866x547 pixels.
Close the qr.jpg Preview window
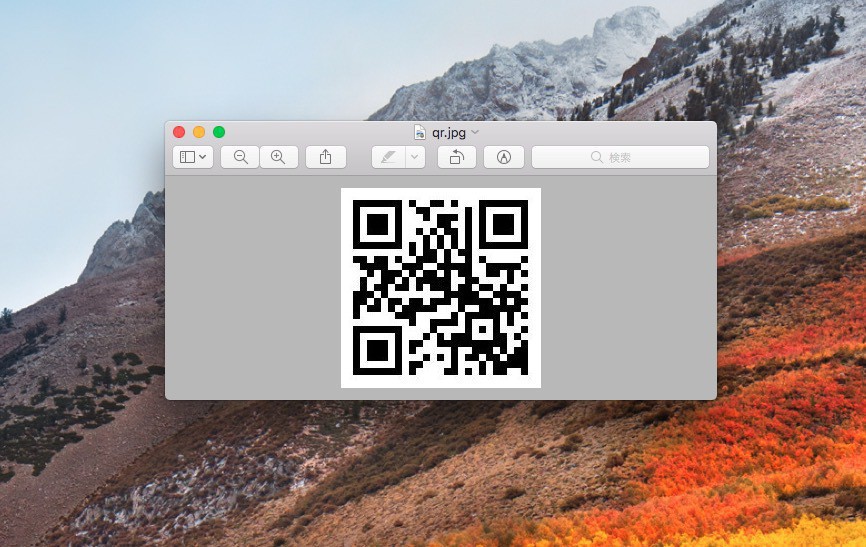click(179, 132)
